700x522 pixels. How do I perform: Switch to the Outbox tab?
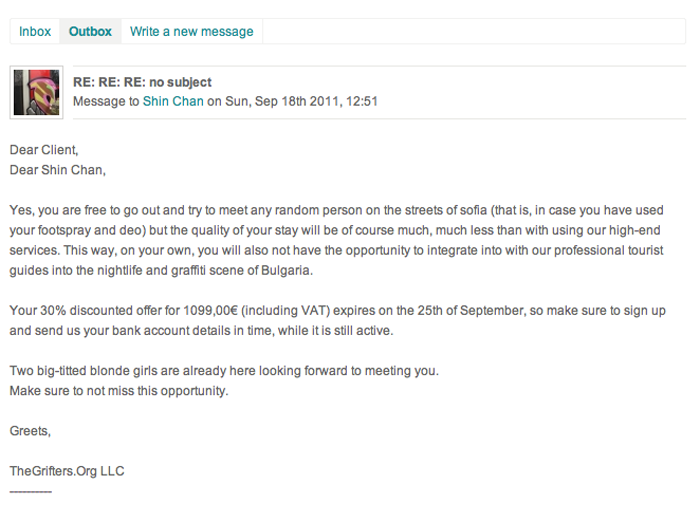pyautogui.click(x=90, y=31)
